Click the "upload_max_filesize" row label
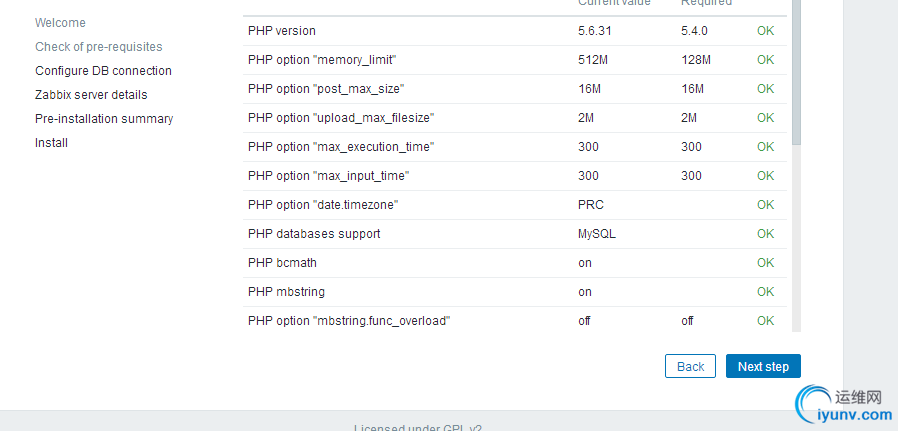Image resolution: width=898 pixels, height=431 pixels. 340,118
